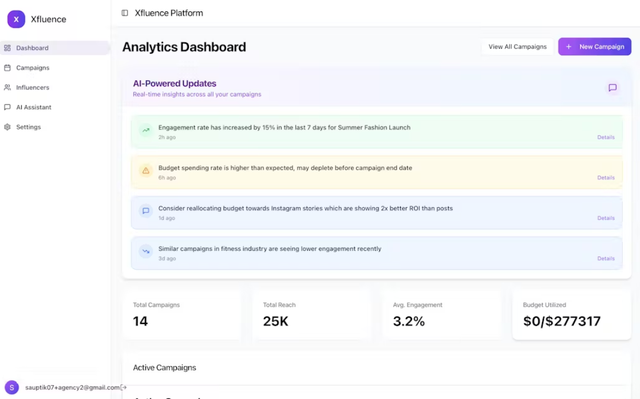Image resolution: width=640 pixels, height=399 pixels.
Task: Toggle sidebar panel icon beside Xfluence Platform
Action: point(125,13)
